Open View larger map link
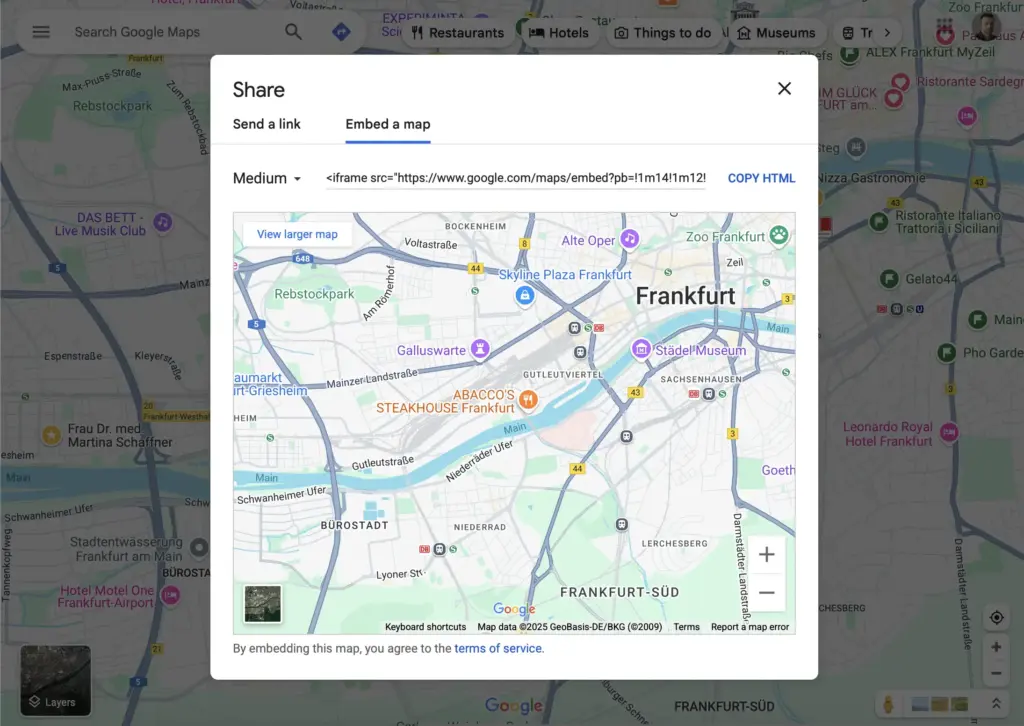 click(297, 234)
